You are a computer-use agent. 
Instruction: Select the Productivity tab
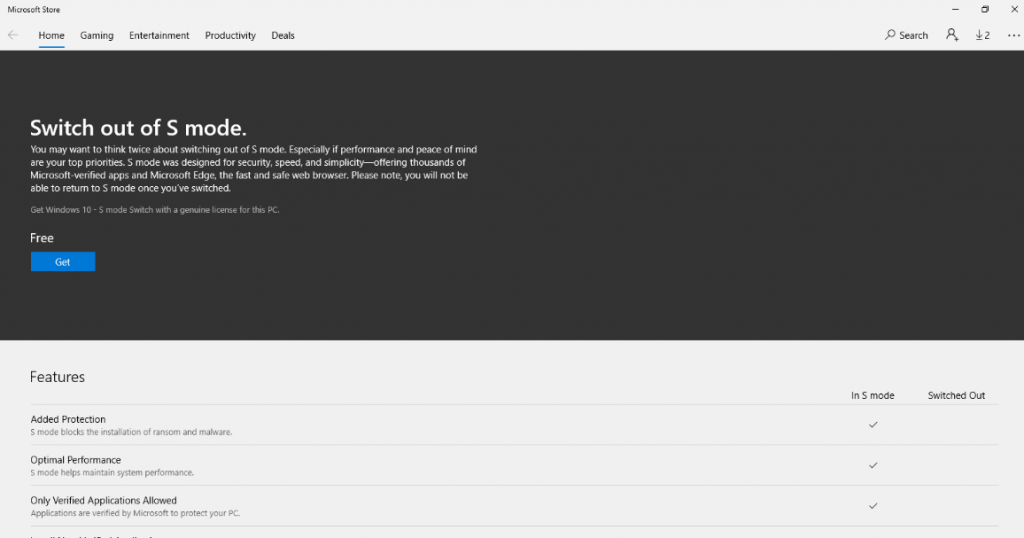[230, 35]
